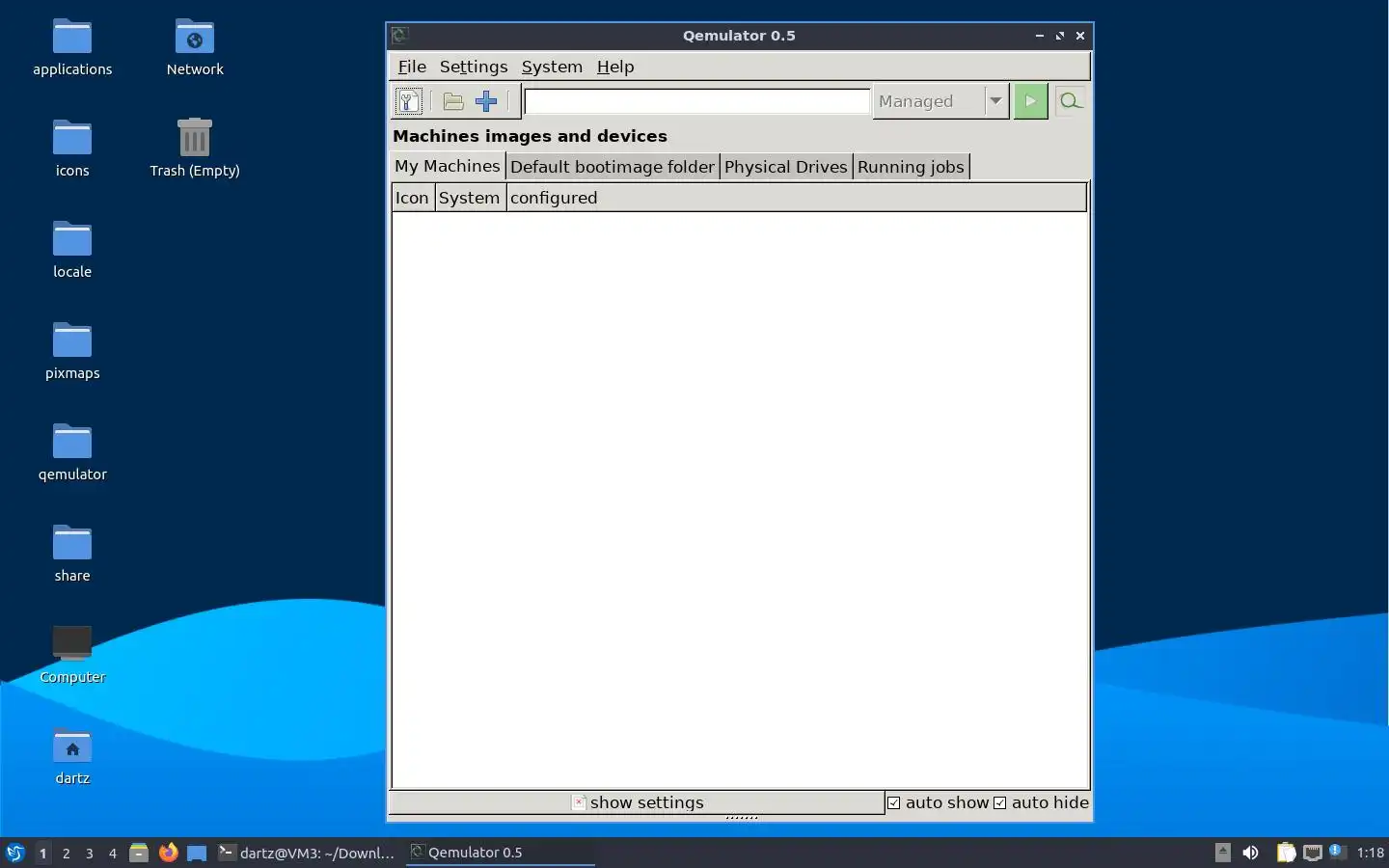Open the applications desktop folder

pyautogui.click(x=72, y=47)
